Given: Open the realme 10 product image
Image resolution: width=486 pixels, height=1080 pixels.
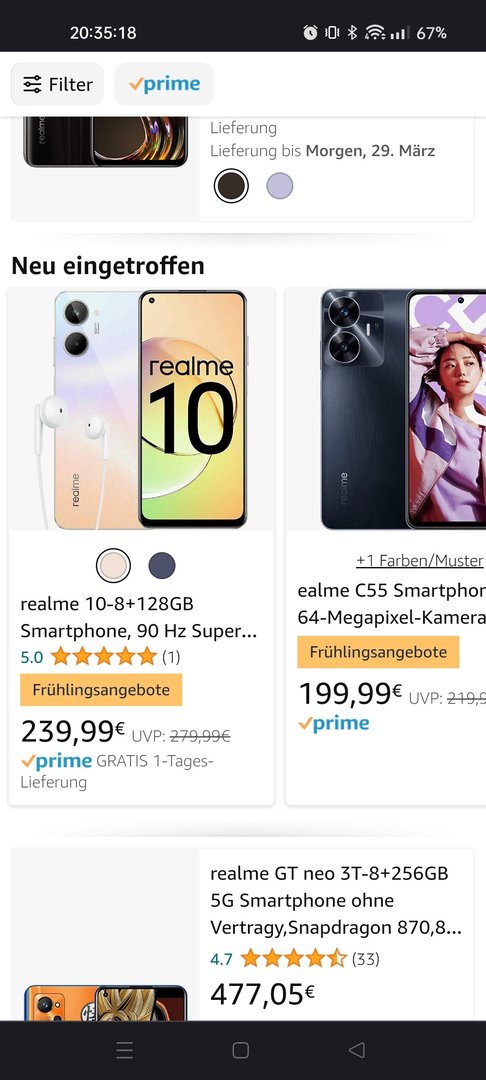Looking at the screenshot, I should point(141,410).
